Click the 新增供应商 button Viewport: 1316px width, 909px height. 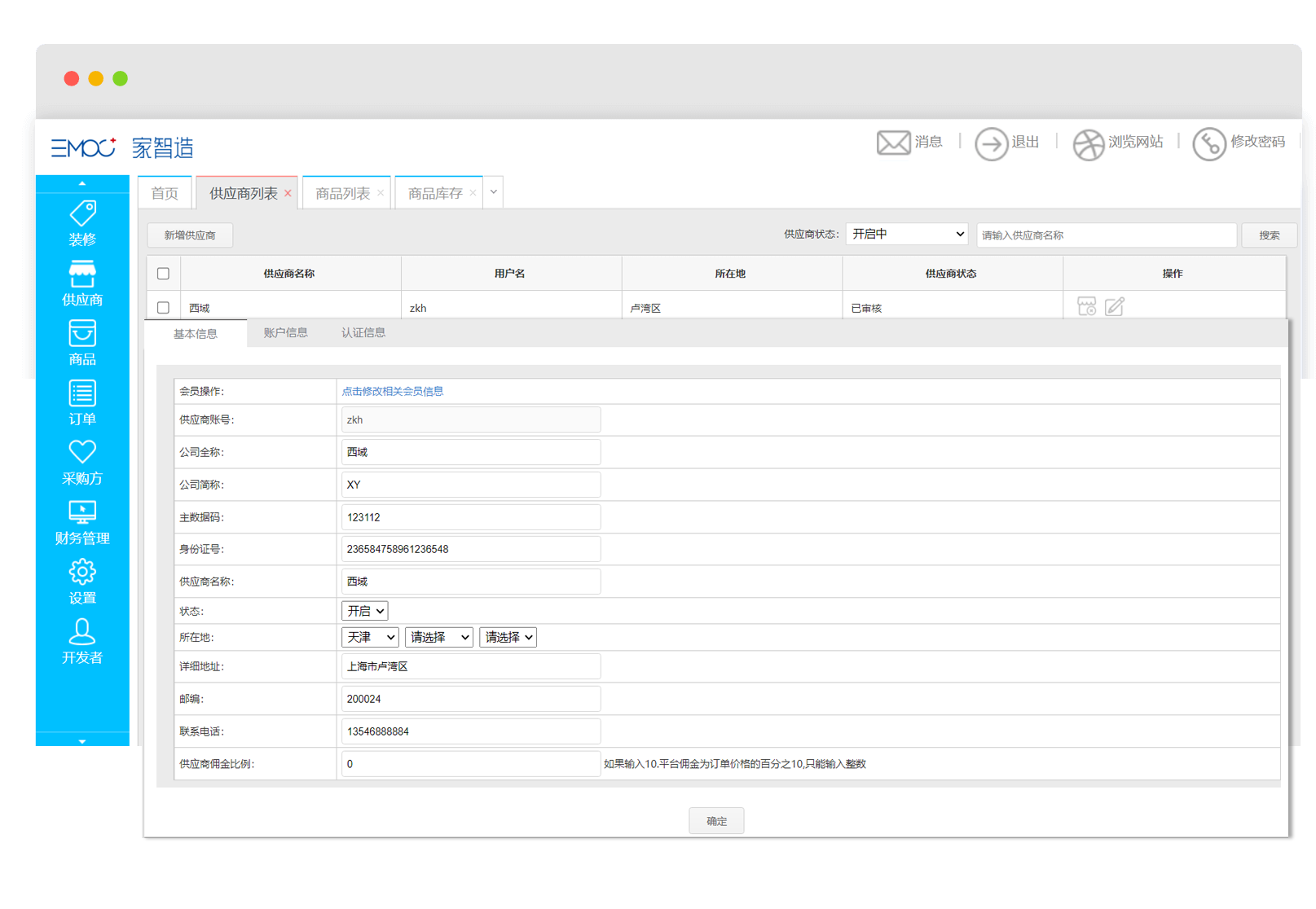pos(190,235)
